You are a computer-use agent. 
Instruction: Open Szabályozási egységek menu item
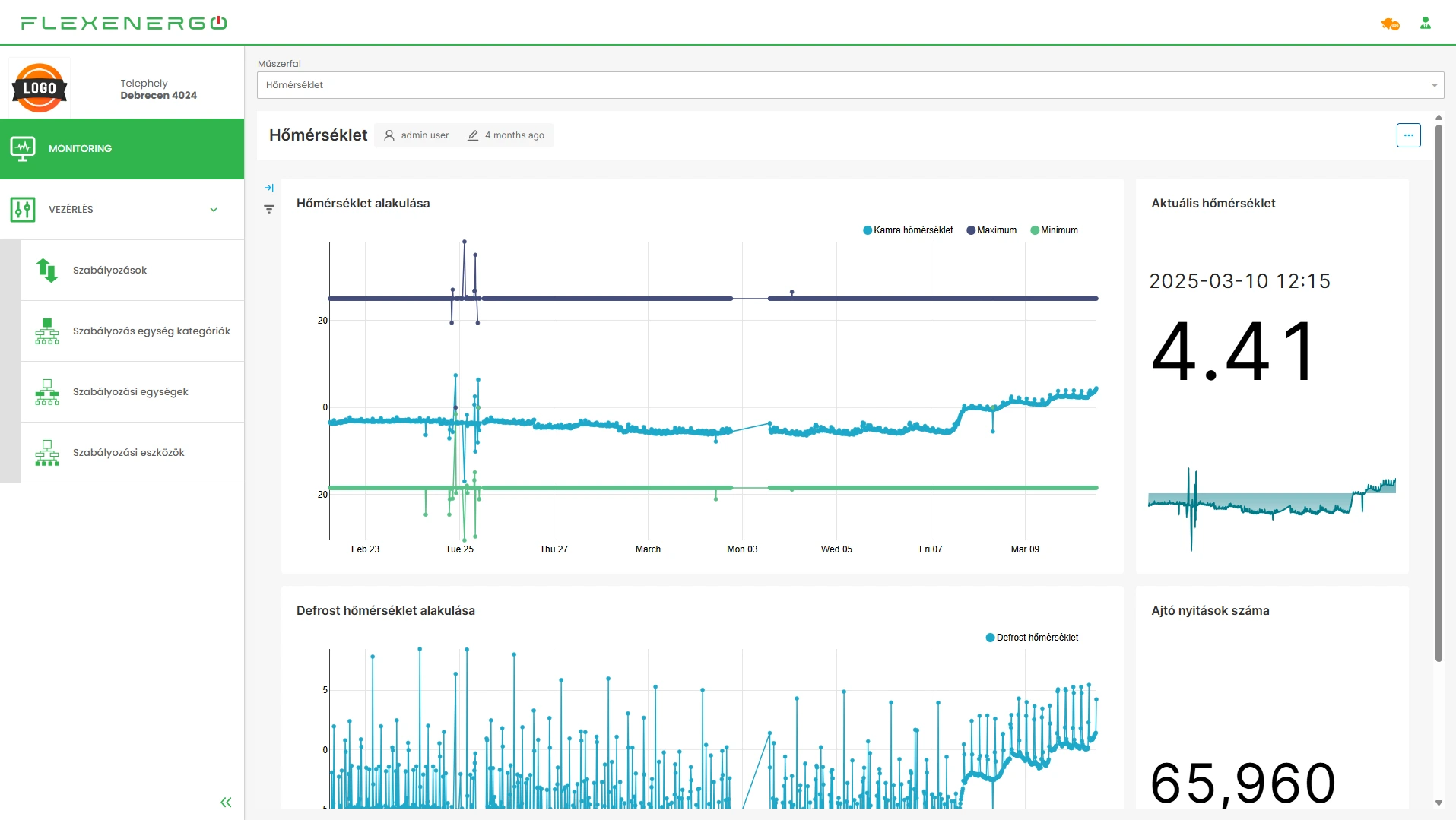click(131, 392)
